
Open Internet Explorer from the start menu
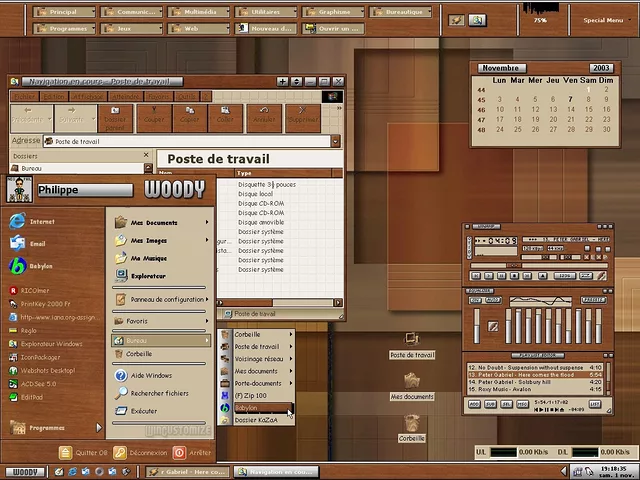coord(40,221)
